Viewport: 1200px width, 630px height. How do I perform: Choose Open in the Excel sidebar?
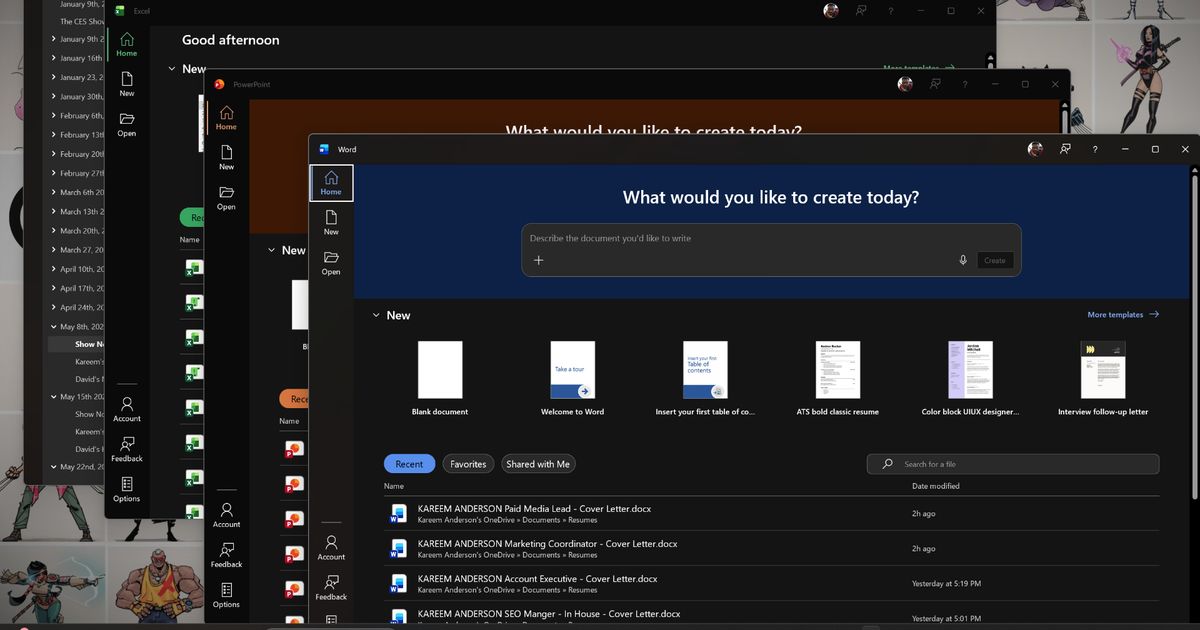click(126, 124)
